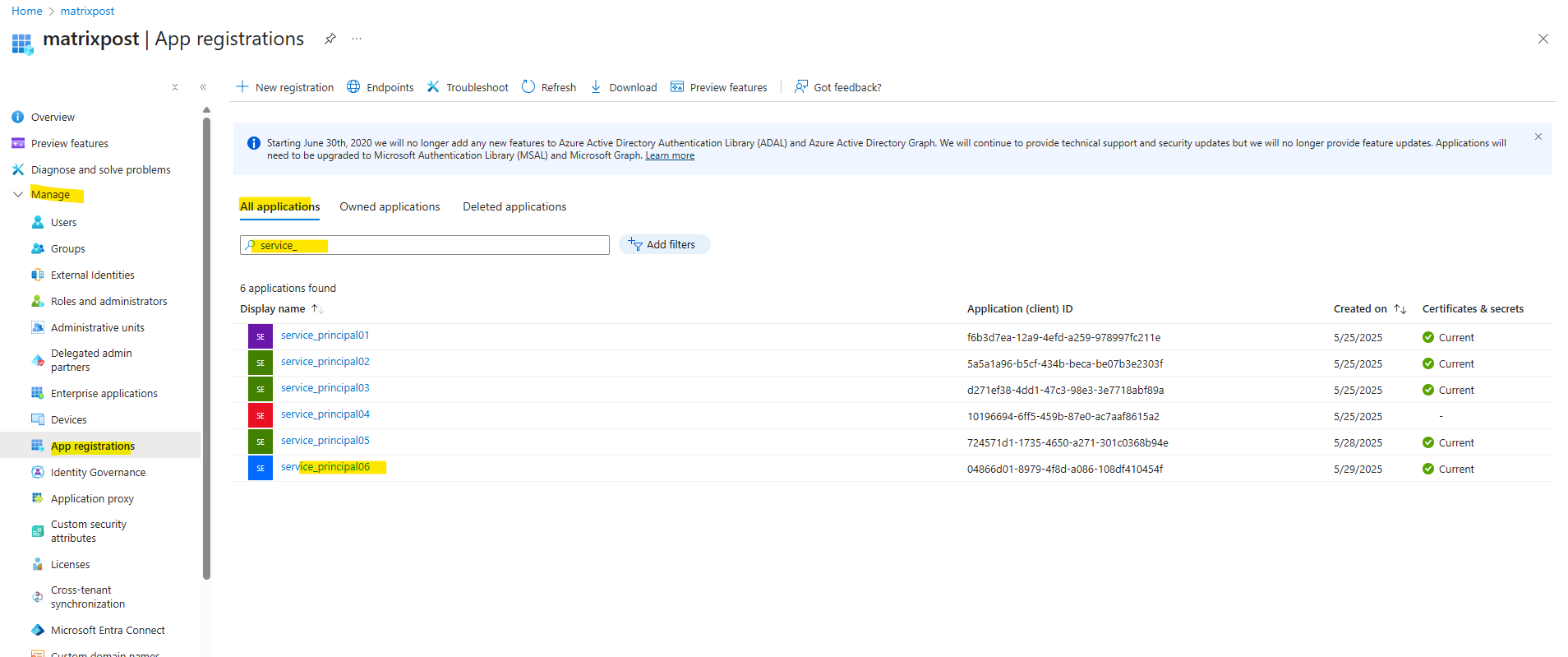Pin the App registrations page

pos(330,39)
